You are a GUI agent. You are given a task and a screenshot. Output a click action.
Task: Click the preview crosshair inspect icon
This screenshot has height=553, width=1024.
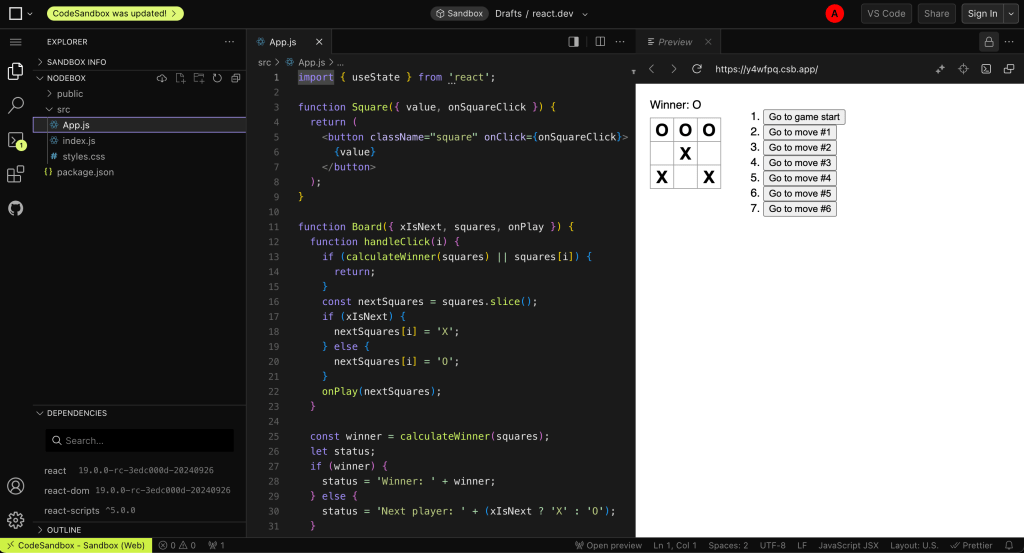coord(963,69)
